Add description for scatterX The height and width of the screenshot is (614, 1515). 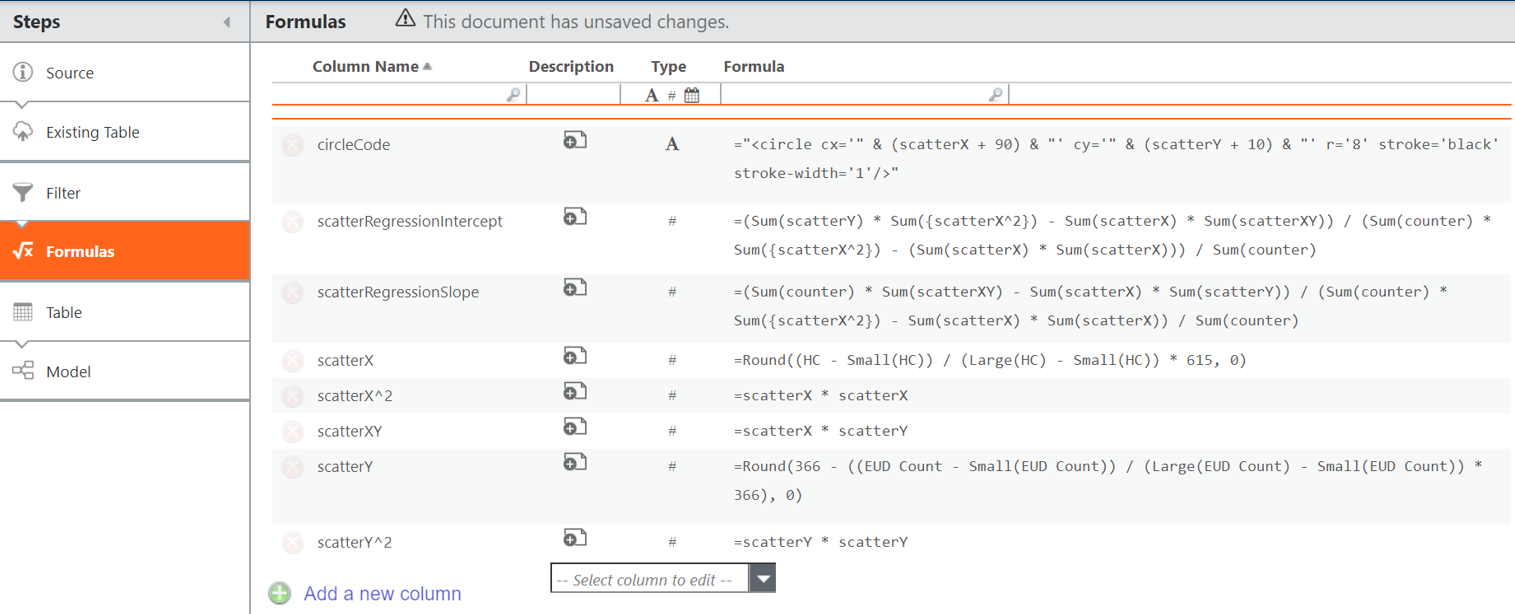575,356
